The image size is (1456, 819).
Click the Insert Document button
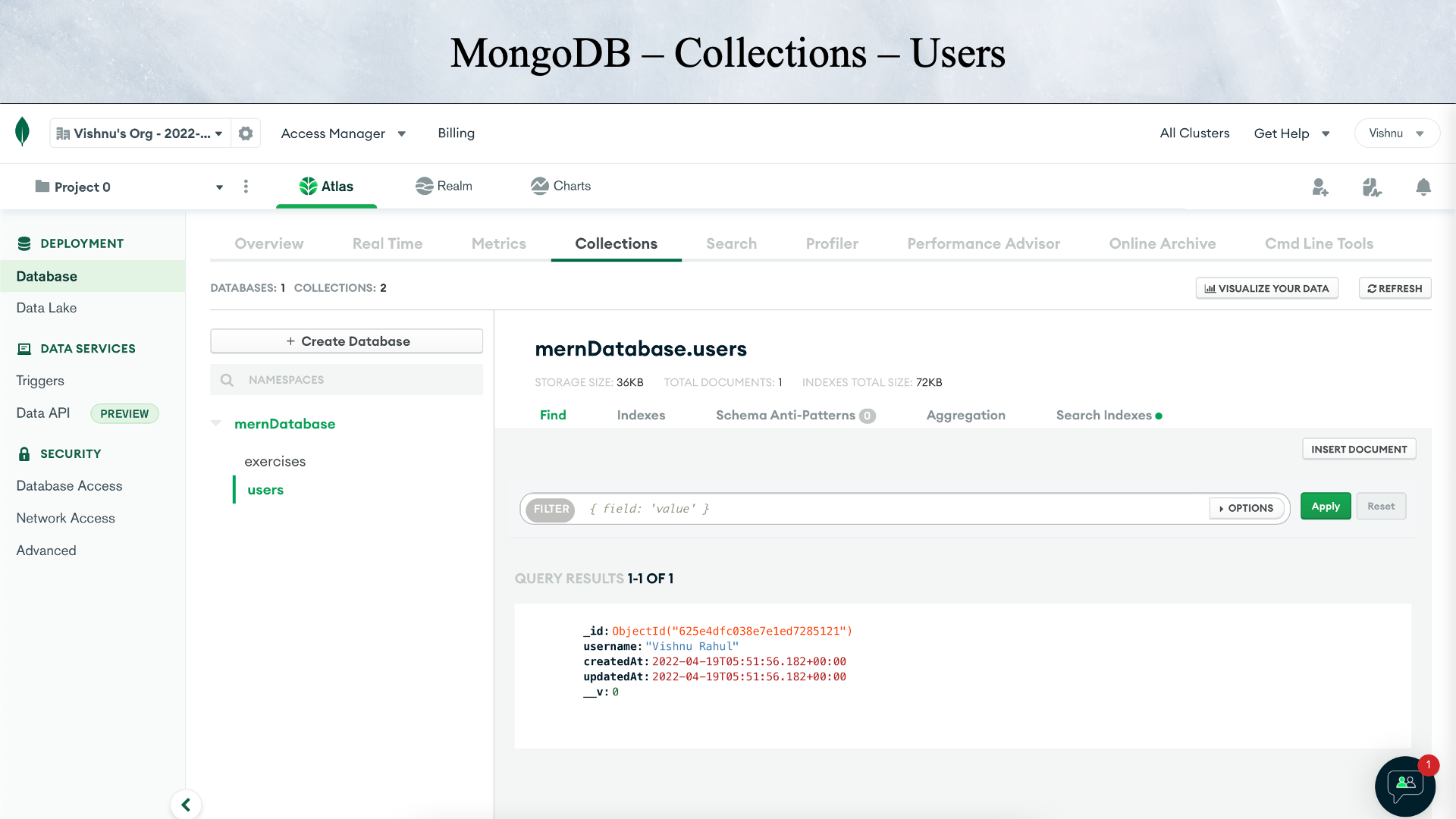click(x=1358, y=448)
